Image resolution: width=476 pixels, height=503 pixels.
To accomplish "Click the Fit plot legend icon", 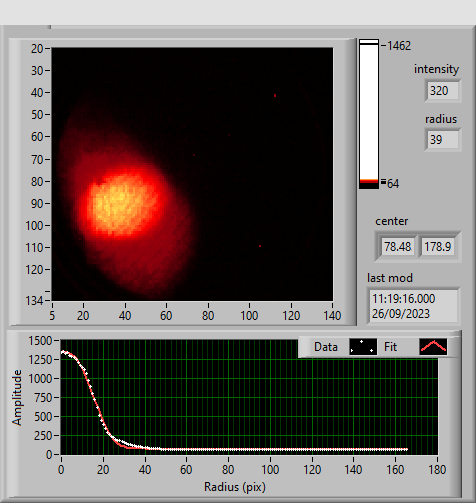I will [433, 347].
